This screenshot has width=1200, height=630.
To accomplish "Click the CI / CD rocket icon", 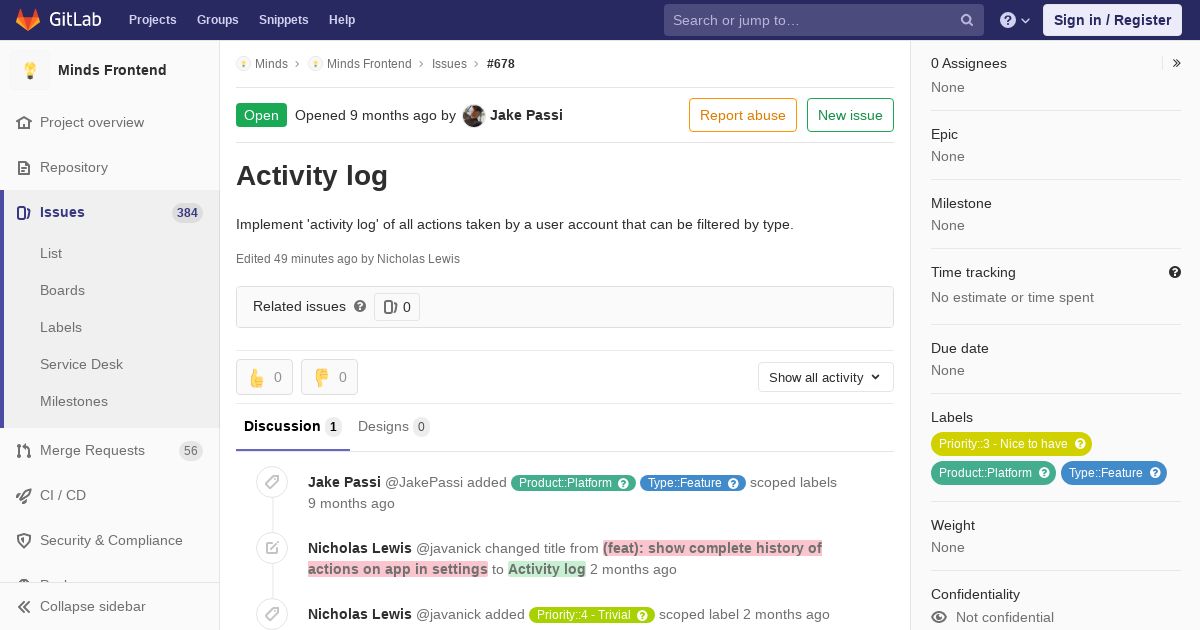I will (24, 496).
